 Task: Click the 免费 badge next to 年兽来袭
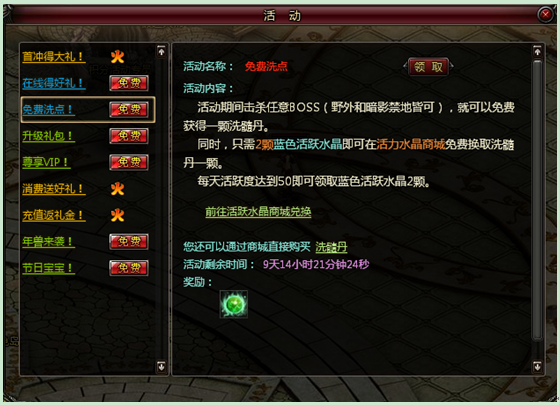point(129,241)
